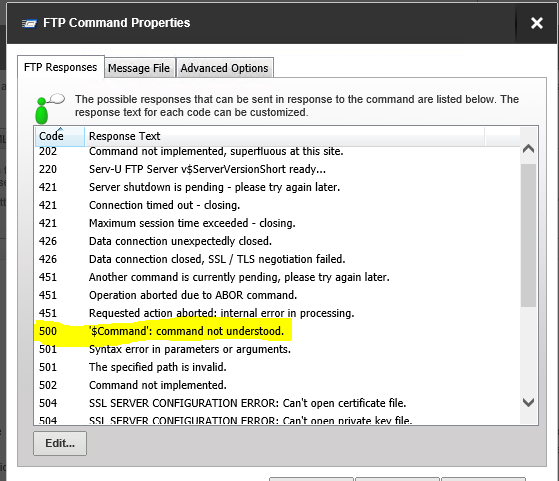Click the green person info icon
This screenshot has width=559, height=481.
pyautogui.click(x=48, y=109)
